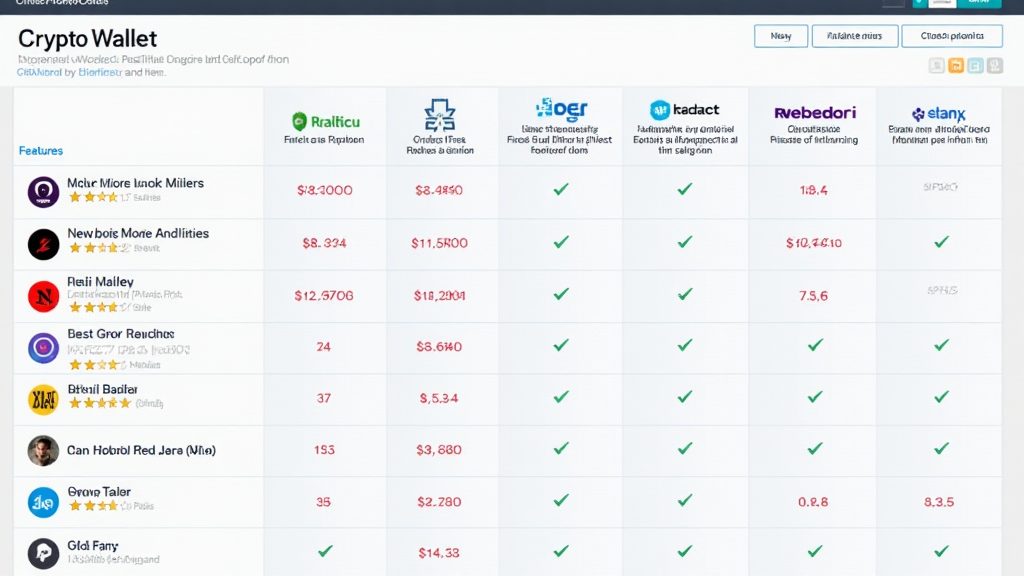Click the 8.3.5 value in Grovo Taler row

(x=939, y=502)
